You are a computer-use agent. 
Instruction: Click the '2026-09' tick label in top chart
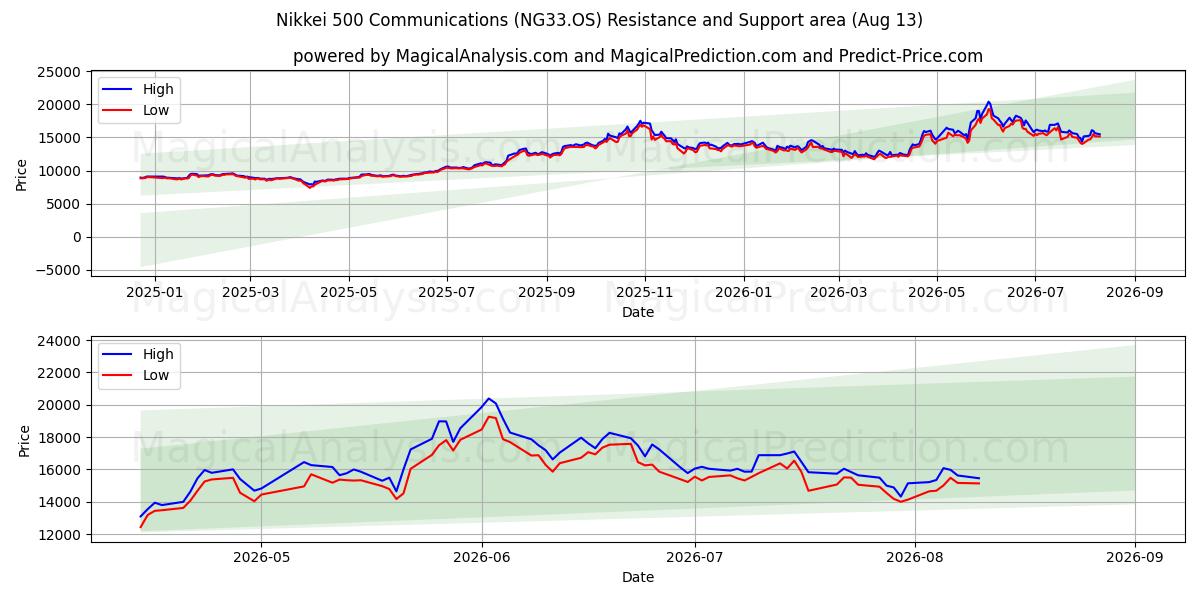click(1135, 294)
